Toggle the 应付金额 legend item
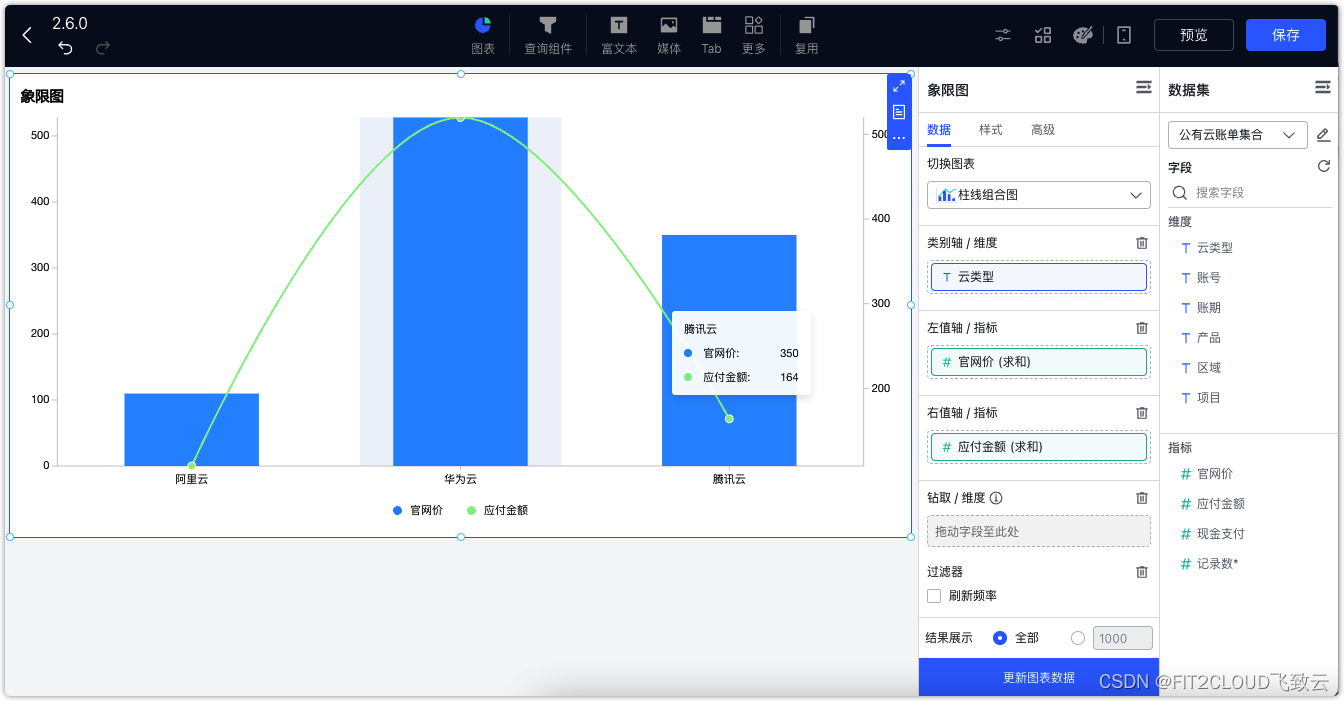This screenshot has height=701, width=1344. (x=498, y=510)
